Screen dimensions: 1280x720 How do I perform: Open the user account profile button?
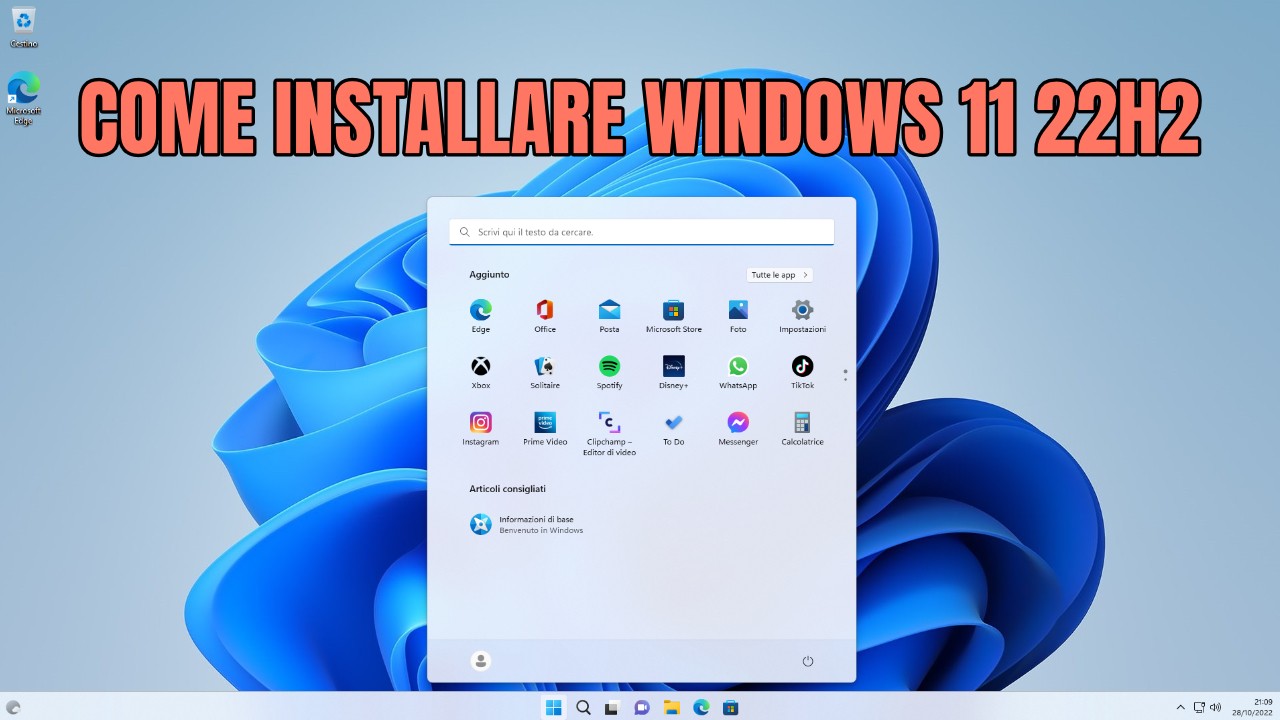(481, 660)
